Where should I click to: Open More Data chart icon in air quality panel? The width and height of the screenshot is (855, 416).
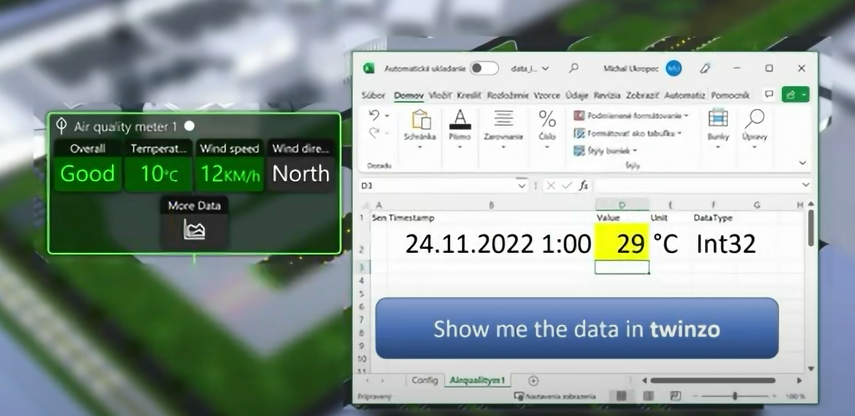pyautogui.click(x=194, y=229)
